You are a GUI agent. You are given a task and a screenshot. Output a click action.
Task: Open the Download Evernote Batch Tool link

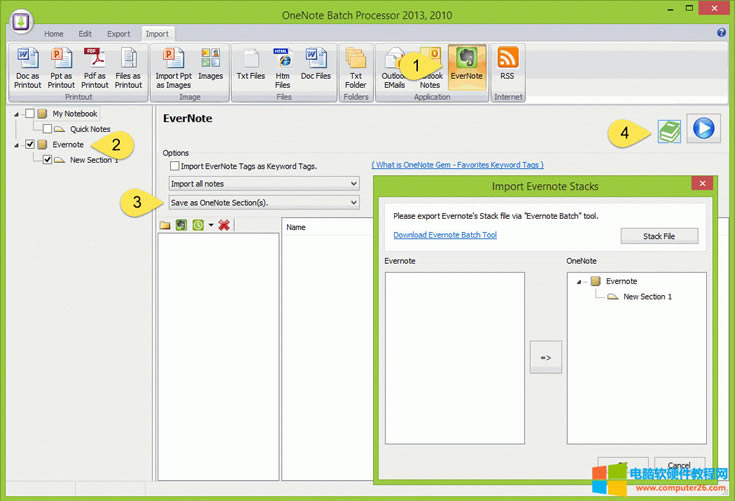pyautogui.click(x=445, y=235)
